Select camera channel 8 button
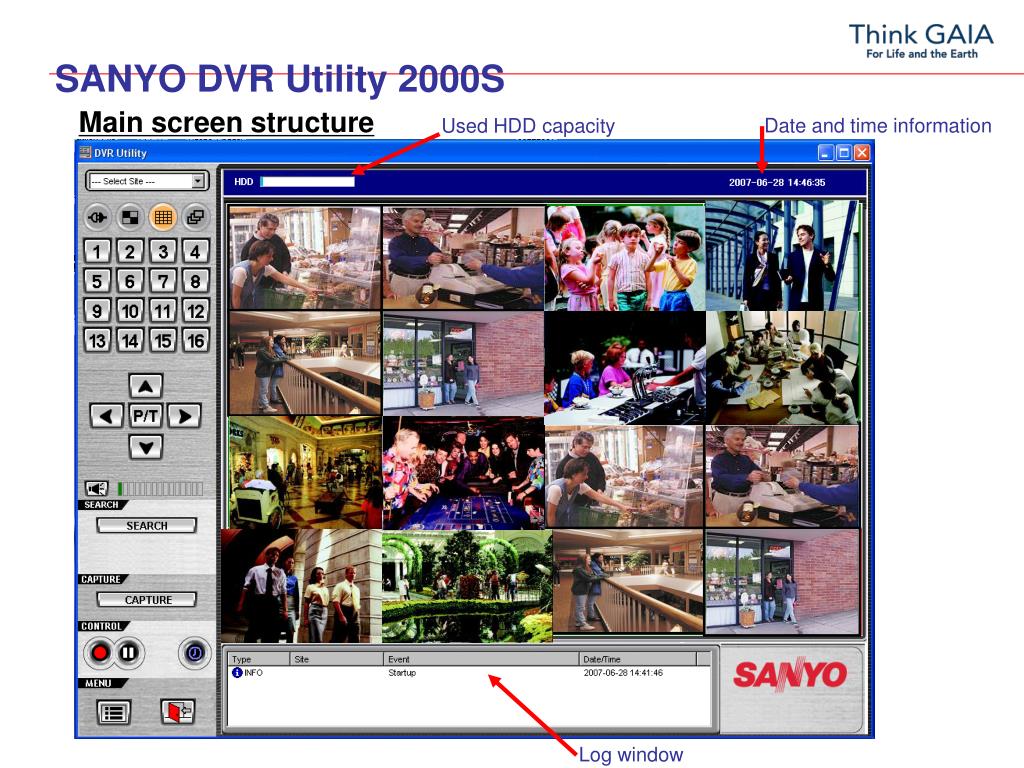The image size is (1024, 768). pyautogui.click(x=195, y=281)
